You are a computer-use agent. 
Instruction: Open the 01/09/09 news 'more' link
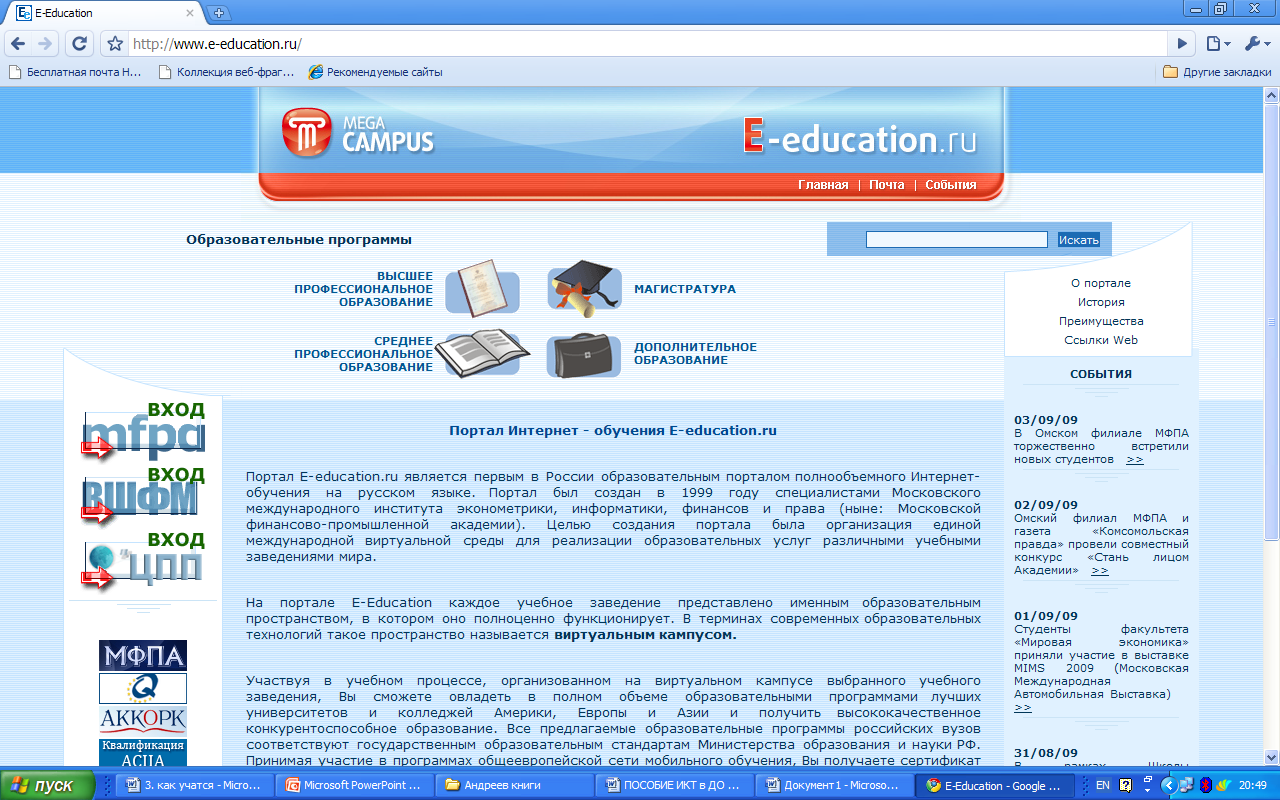click(x=1023, y=707)
